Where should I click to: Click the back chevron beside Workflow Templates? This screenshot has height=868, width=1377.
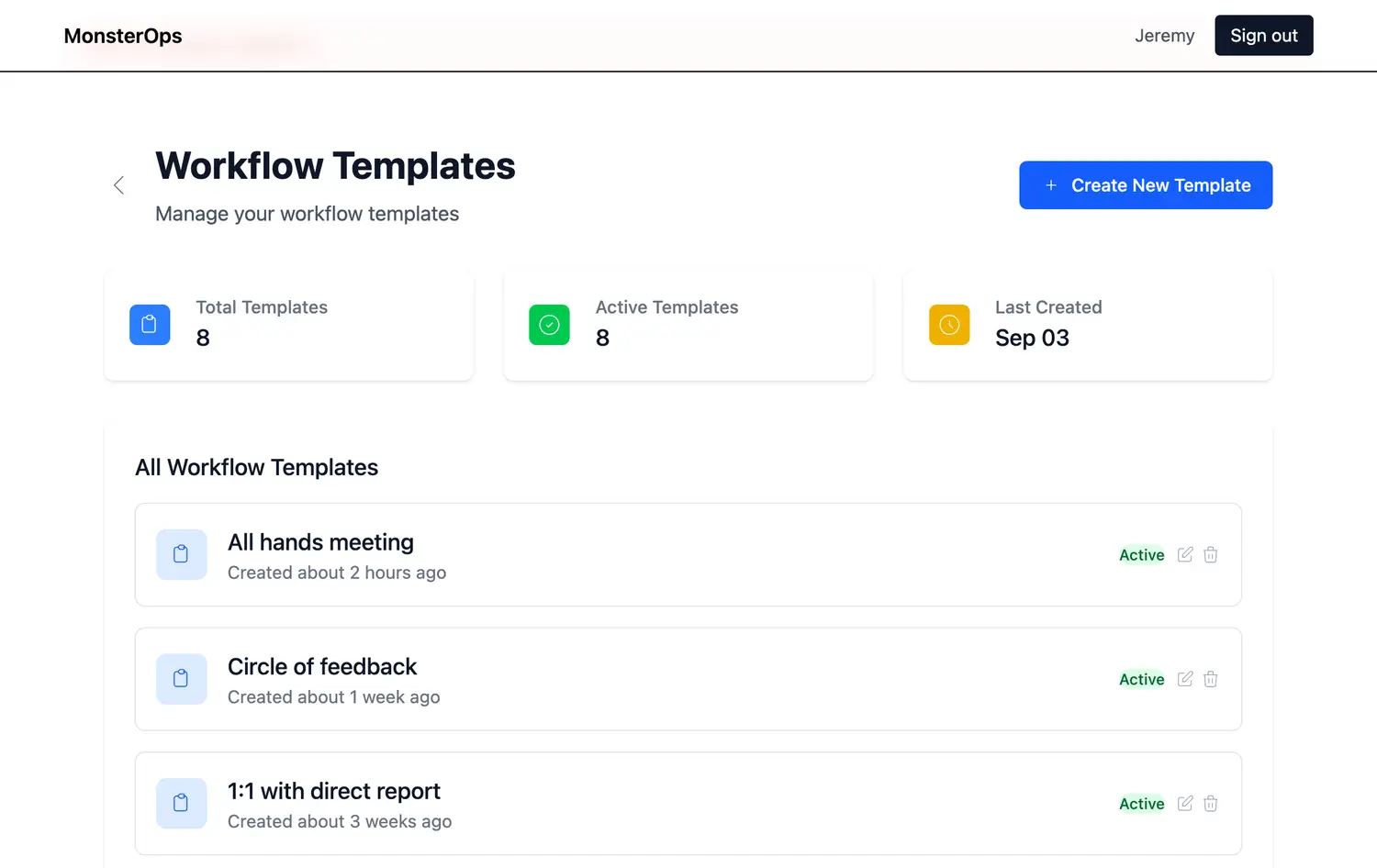(118, 185)
